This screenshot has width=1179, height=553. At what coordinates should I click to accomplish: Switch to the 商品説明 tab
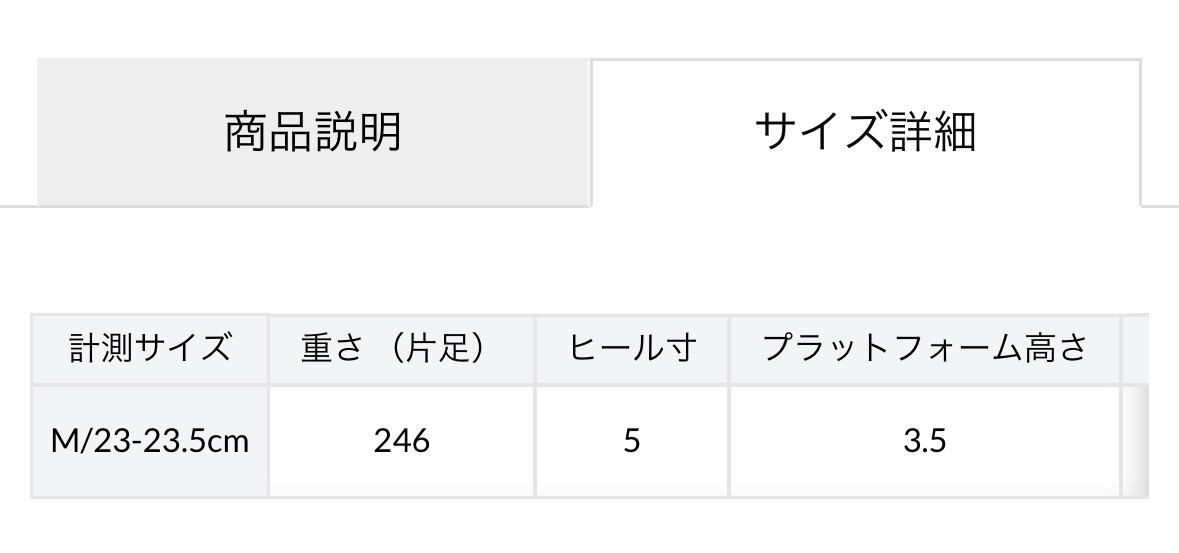coord(312,132)
